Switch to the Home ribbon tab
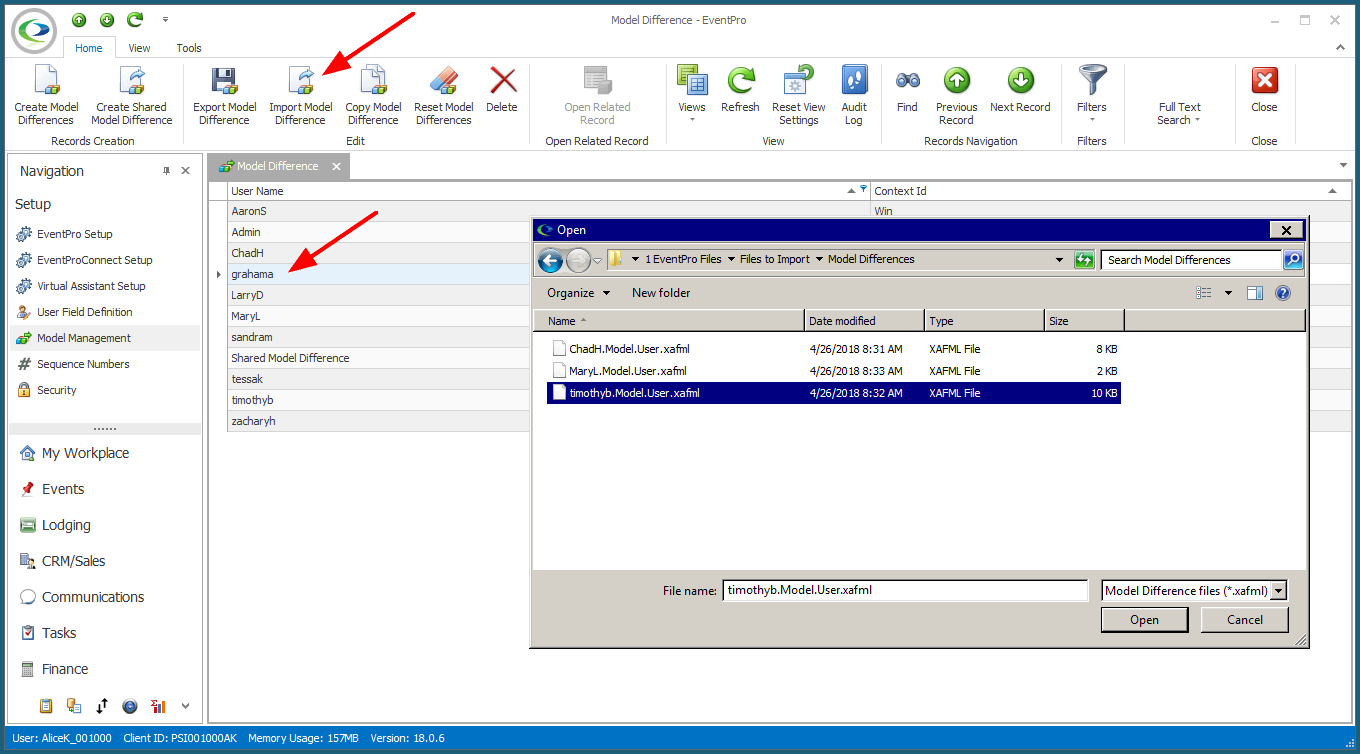Viewport: 1360px width, 754px height. click(89, 48)
